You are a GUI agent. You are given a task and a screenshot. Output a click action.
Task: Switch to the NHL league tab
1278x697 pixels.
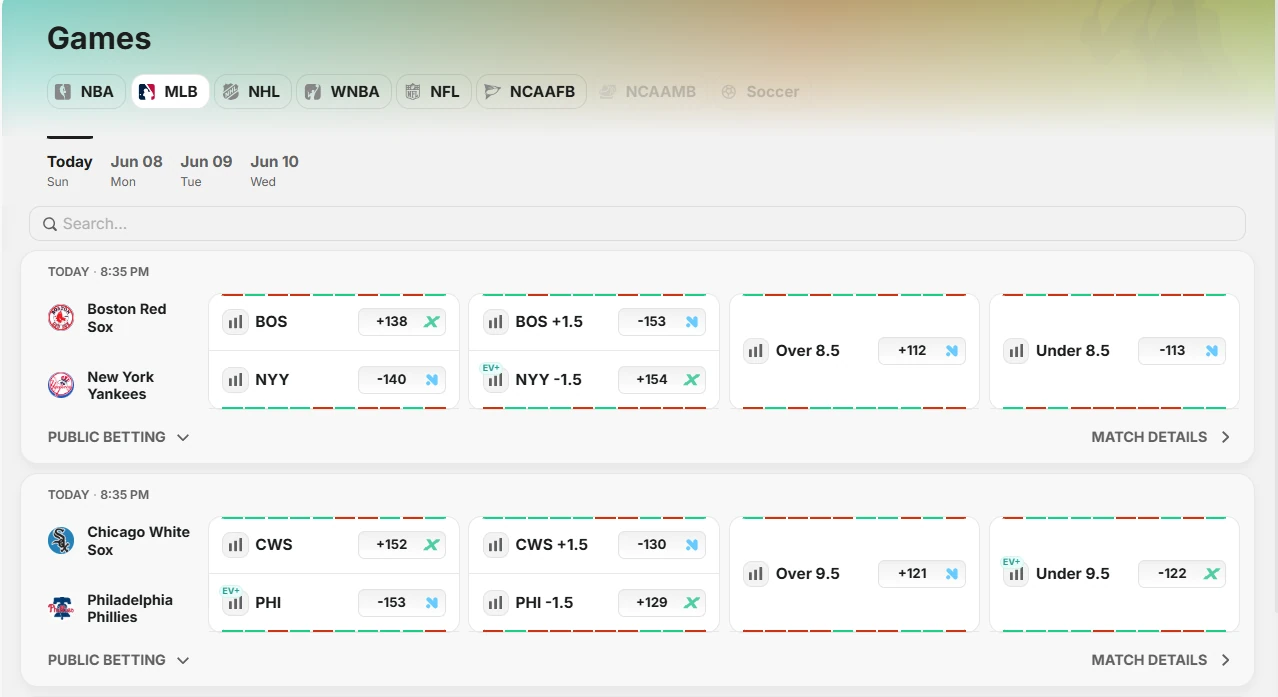252,92
